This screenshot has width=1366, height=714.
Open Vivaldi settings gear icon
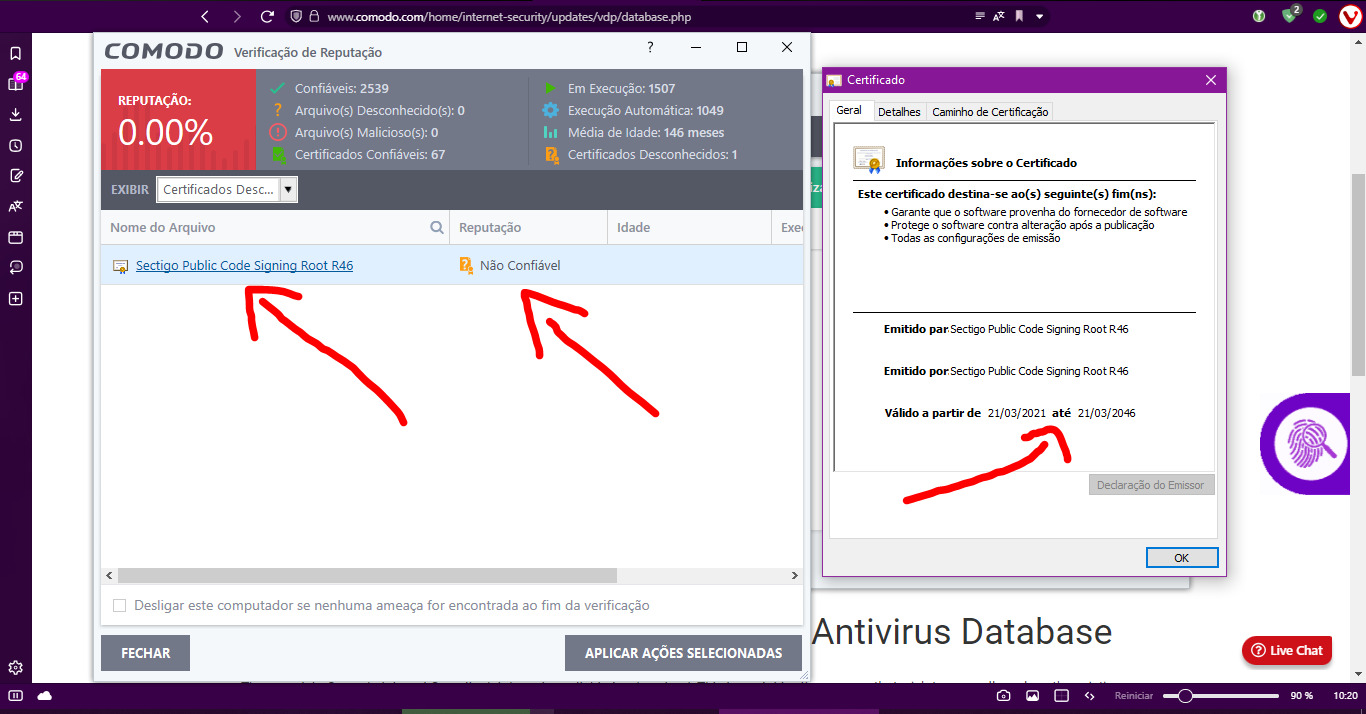coord(15,668)
